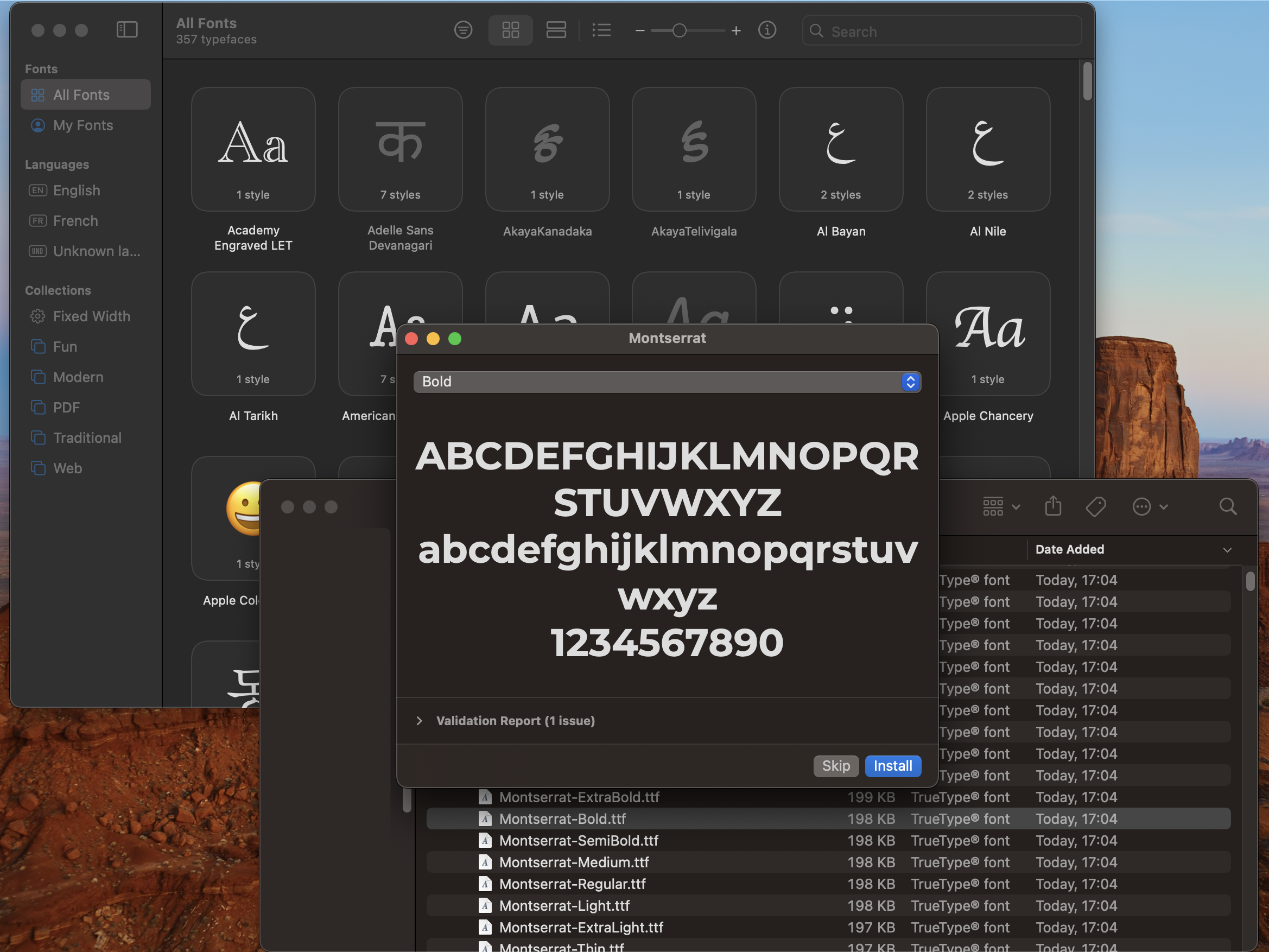
Task: Select Montserrat-ExtraBold.ttf file
Action: pos(828,797)
